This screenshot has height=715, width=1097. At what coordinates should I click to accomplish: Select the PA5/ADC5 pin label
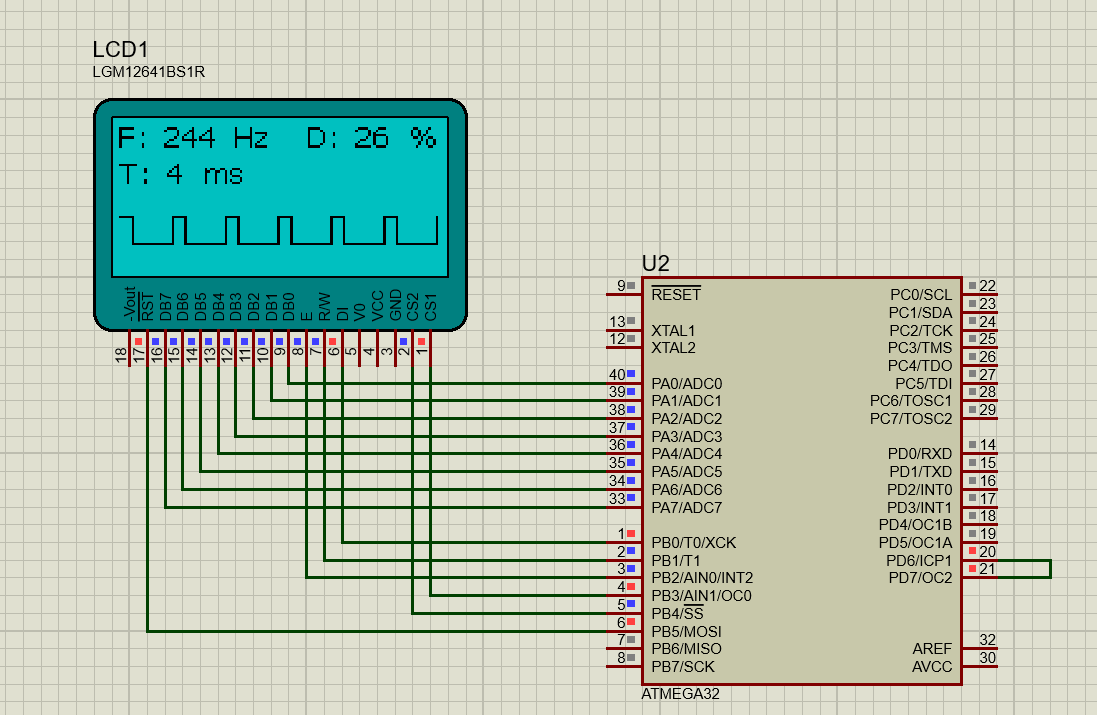coord(686,472)
